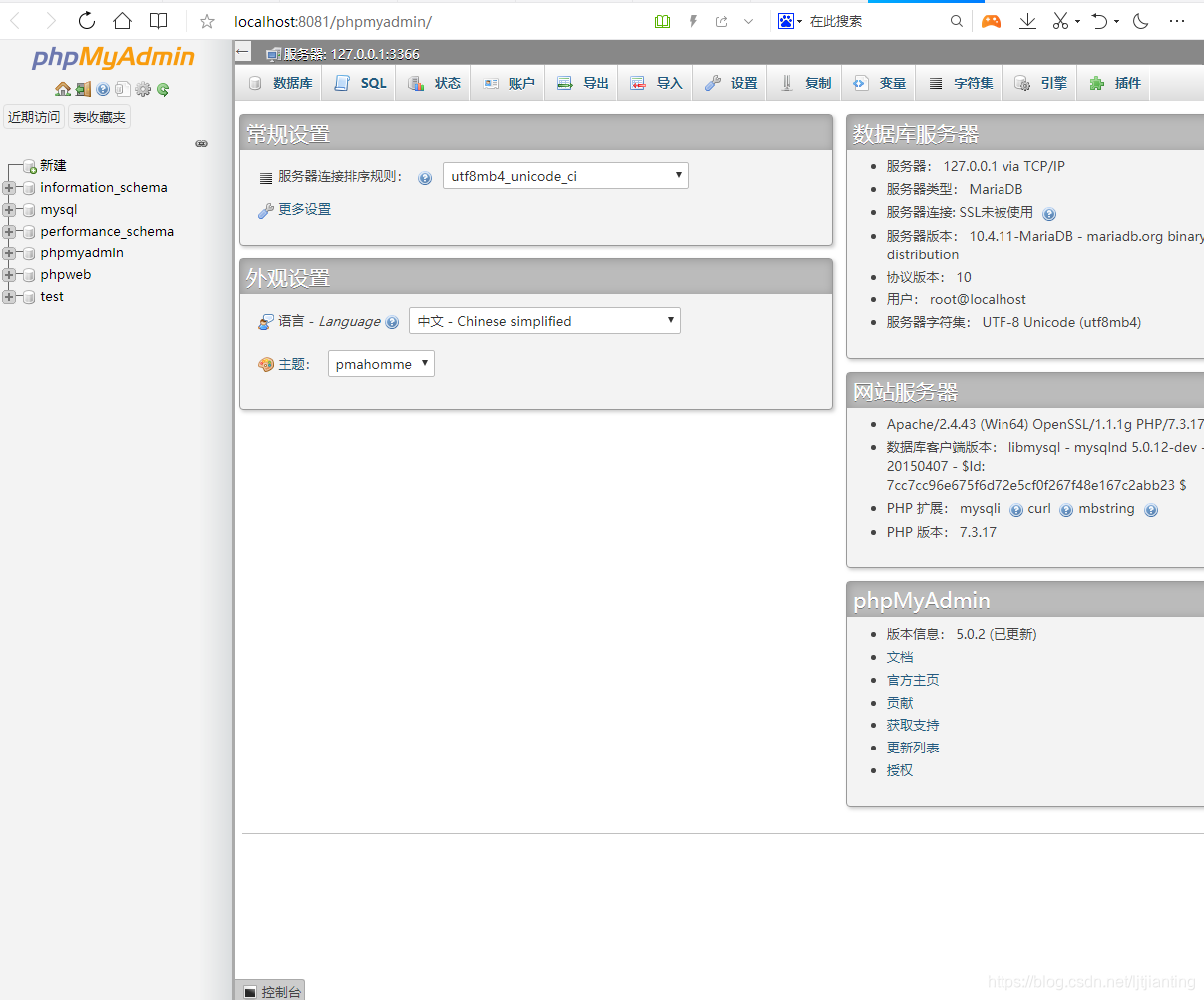The height and width of the screenshot is (1000, 1204).
Task: Click the help icon after curl extension
Action: coord(1066,510)
